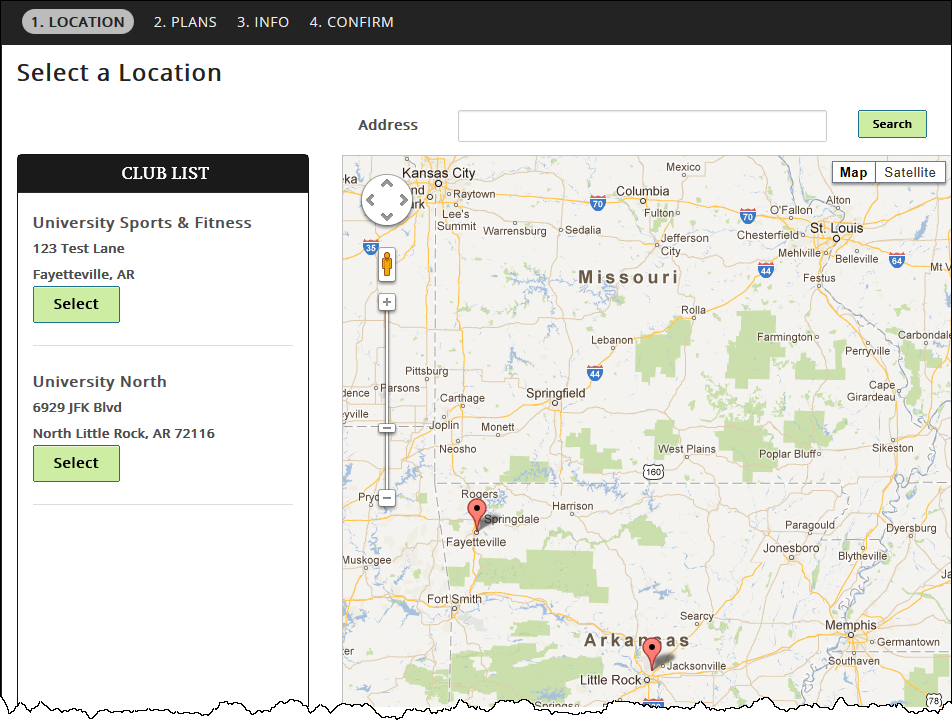Switch map to Map view

click(853, 172)
